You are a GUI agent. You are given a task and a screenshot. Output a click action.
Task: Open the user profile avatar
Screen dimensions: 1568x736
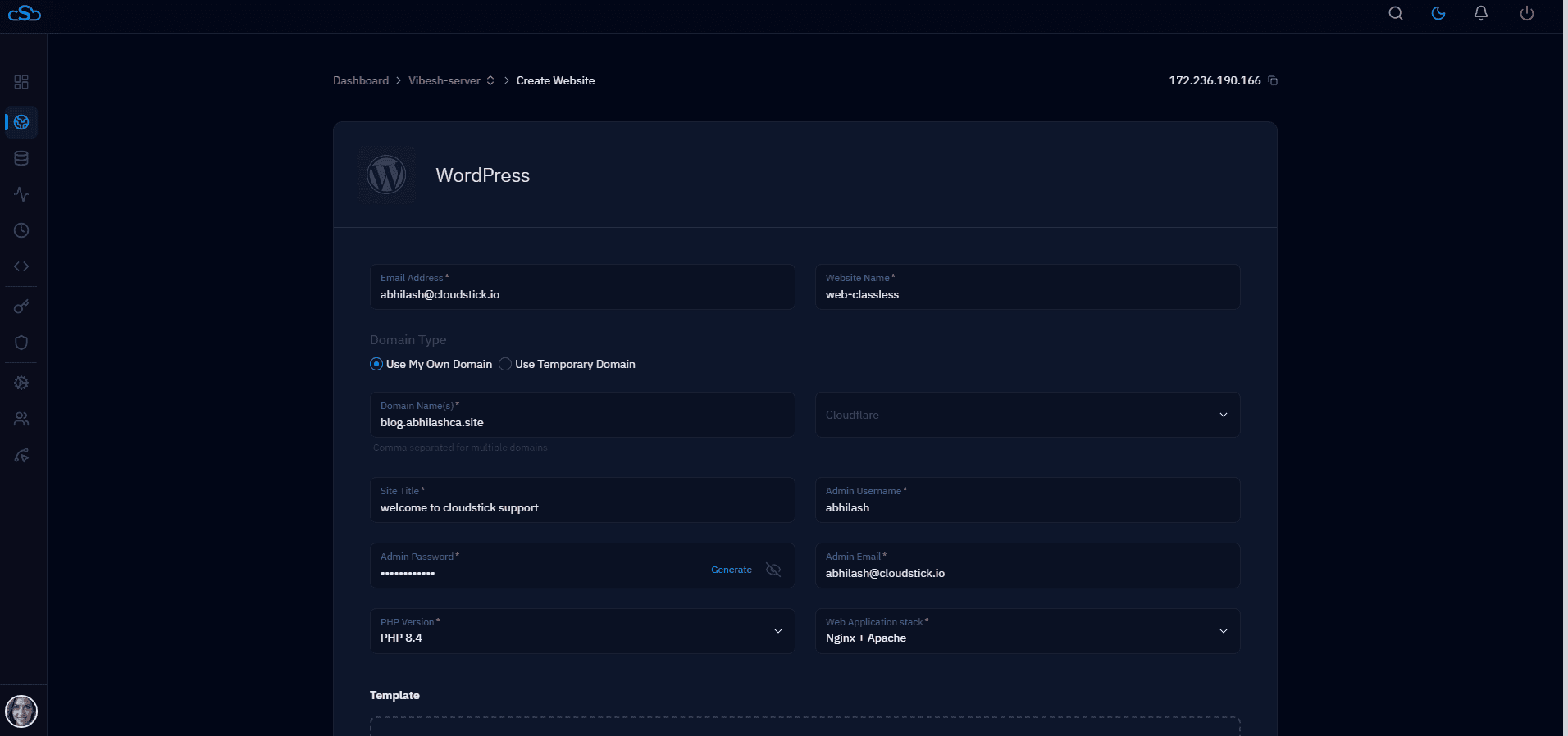[21, 711]
